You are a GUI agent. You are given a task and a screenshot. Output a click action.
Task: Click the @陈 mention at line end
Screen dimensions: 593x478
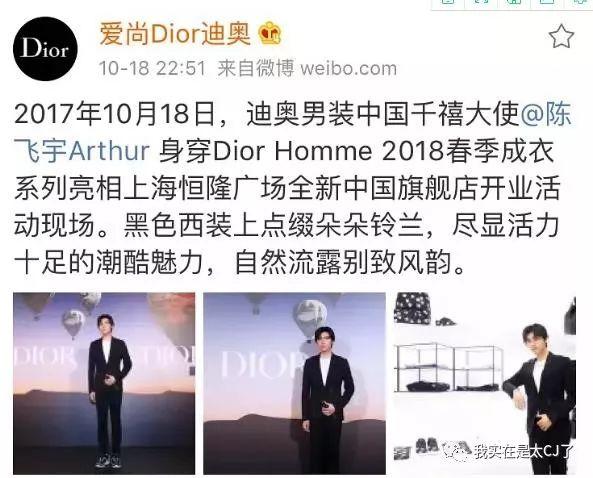pyautogui.click(x=547, y=114)
